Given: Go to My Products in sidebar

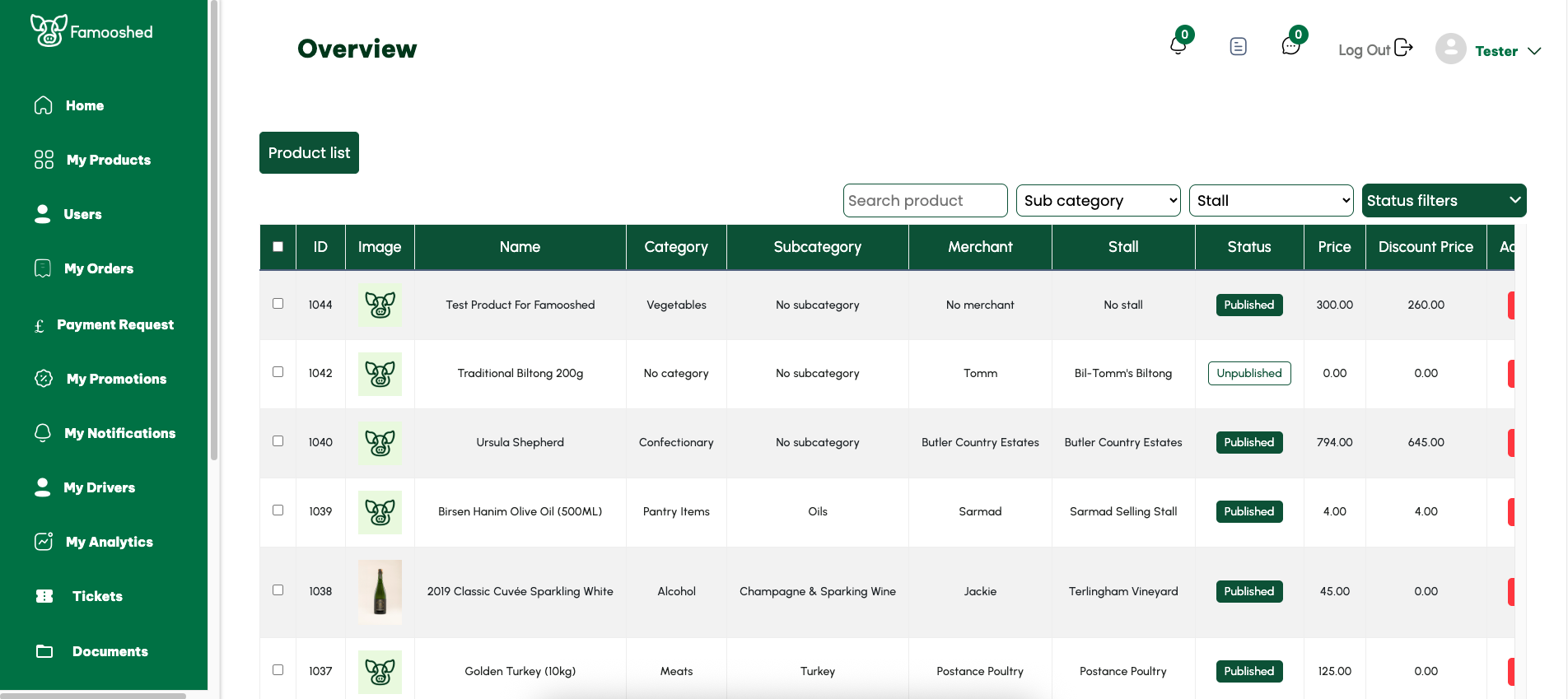Looking at the screenshot, I should pyautogui.click(x=108, y=160).
